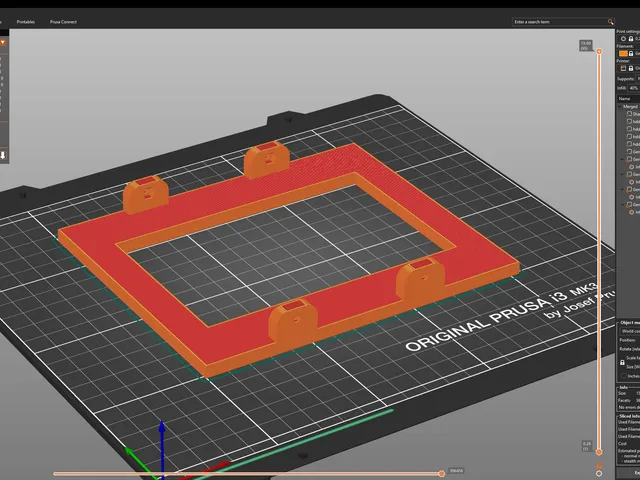Image resolution: width=640 pixels, height=480 pixels.
Task: Grab the bottom thumb of the vertical layer slider
Action: 599,452
